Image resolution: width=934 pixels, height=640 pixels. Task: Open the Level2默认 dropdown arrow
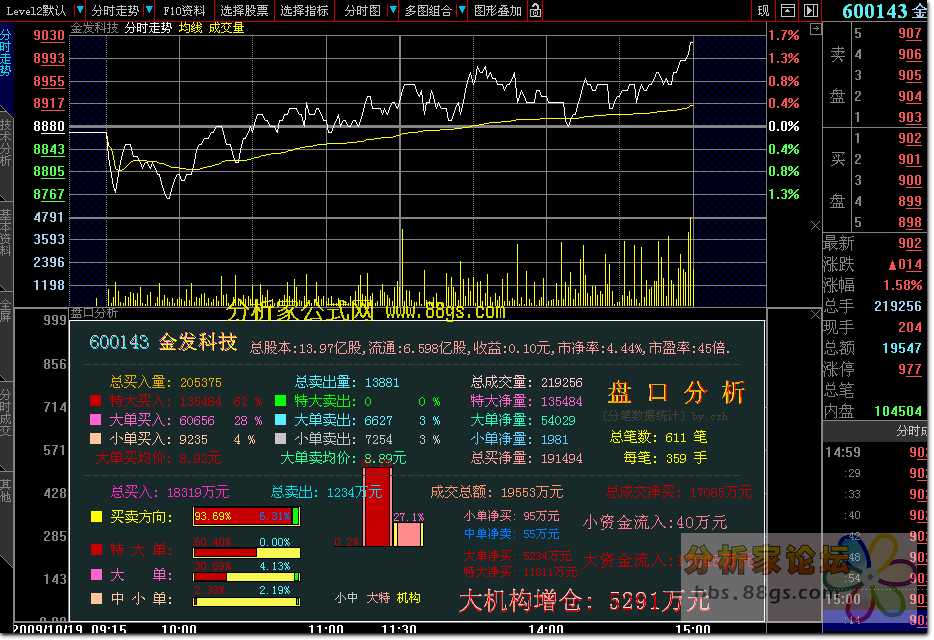coord(80,10)
